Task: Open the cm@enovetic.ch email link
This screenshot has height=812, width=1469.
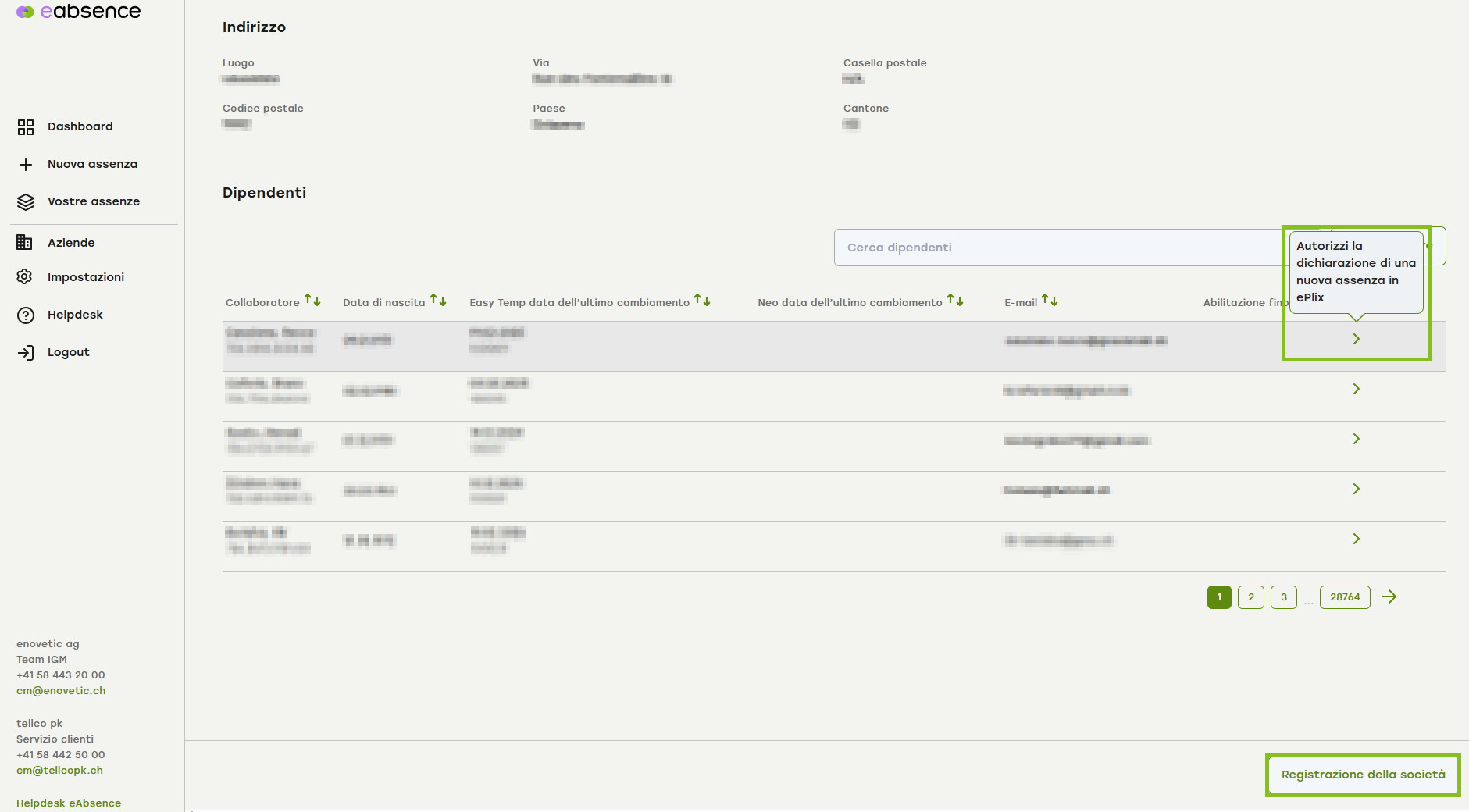Action: [61, 691]
